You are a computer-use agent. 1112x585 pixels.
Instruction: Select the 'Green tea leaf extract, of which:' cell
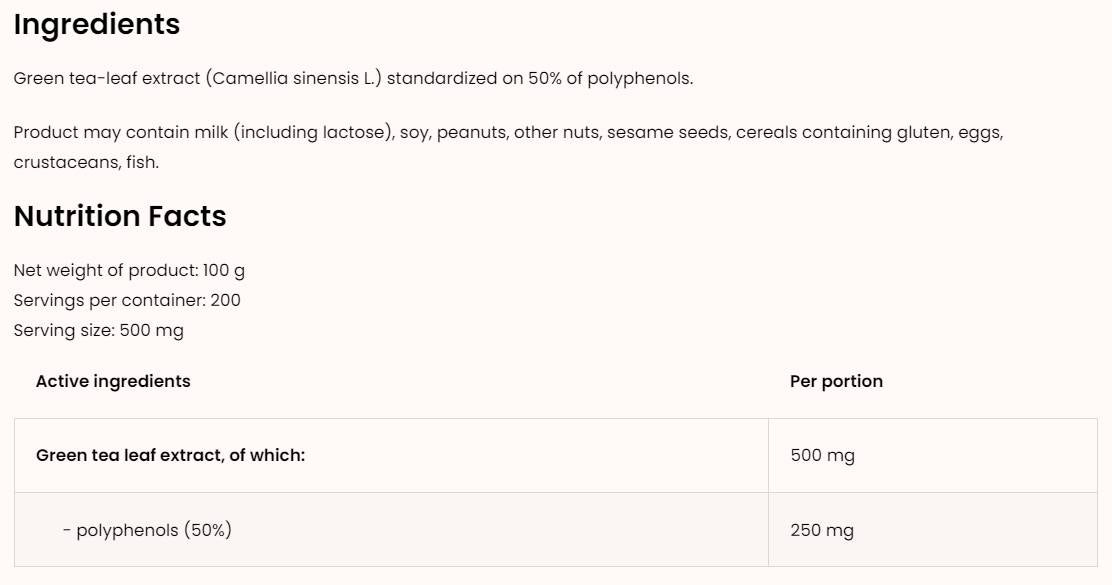tap(170, 455)
